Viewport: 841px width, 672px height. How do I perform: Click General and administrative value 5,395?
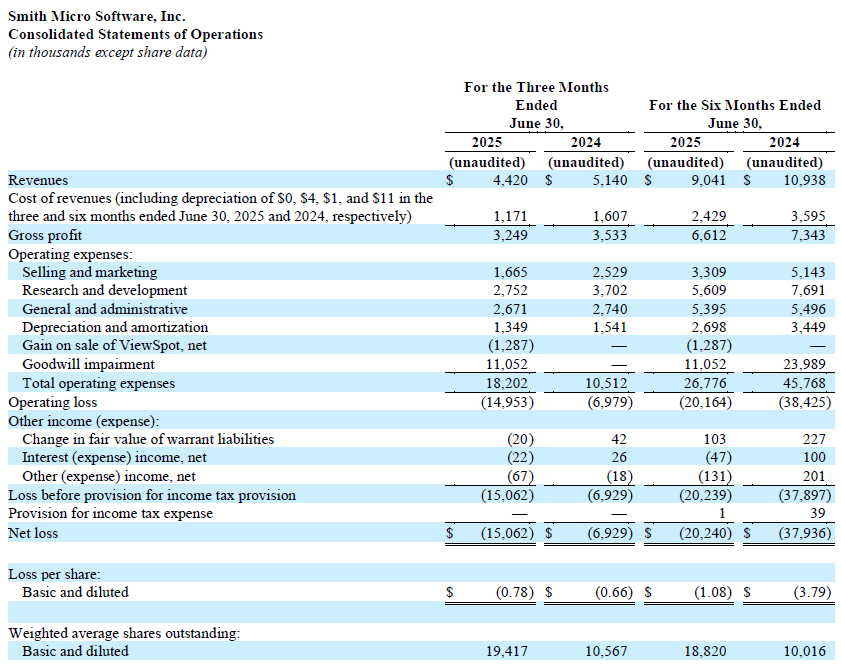click(709, 309)
